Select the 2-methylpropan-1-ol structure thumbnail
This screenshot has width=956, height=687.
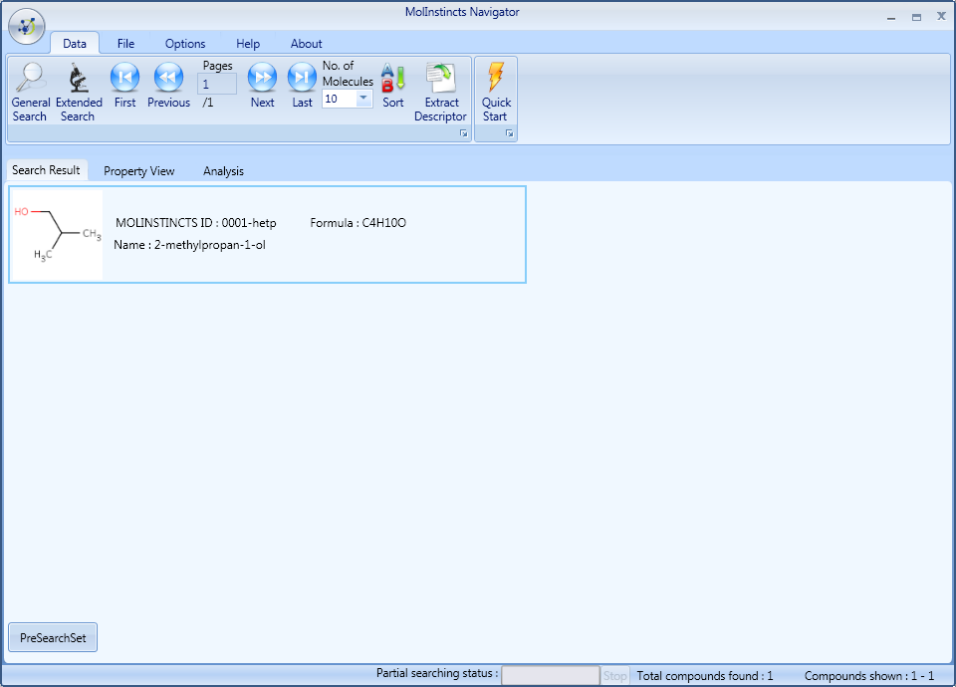coord(57,235)
